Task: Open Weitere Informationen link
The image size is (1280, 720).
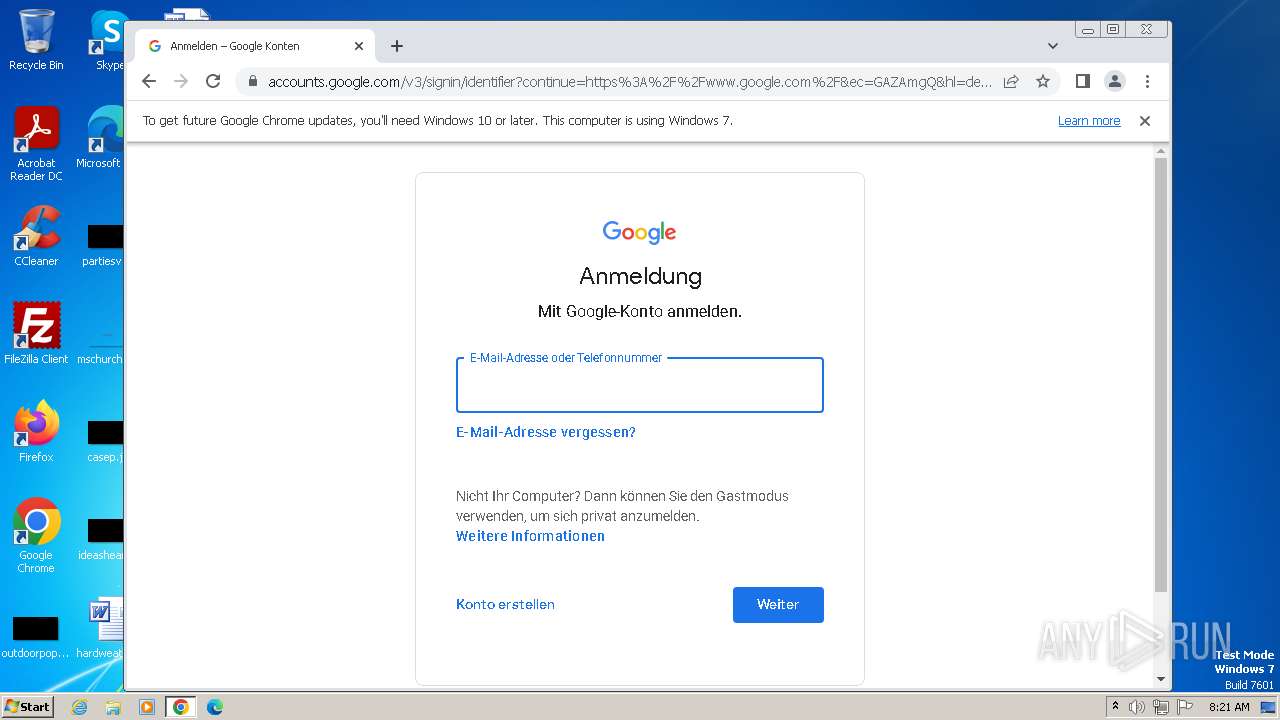Action: pos(530,536)
